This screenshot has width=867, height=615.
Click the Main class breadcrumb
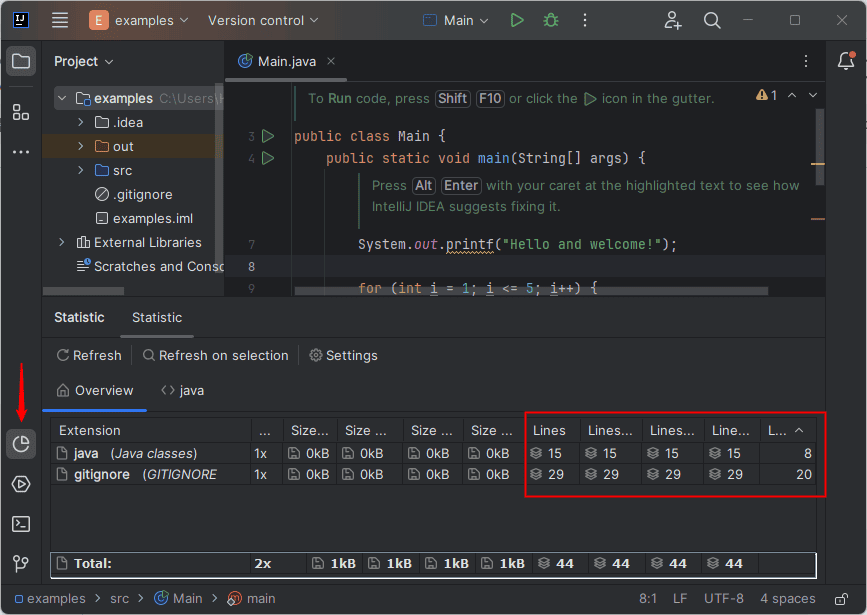click(x=178, y=599)
